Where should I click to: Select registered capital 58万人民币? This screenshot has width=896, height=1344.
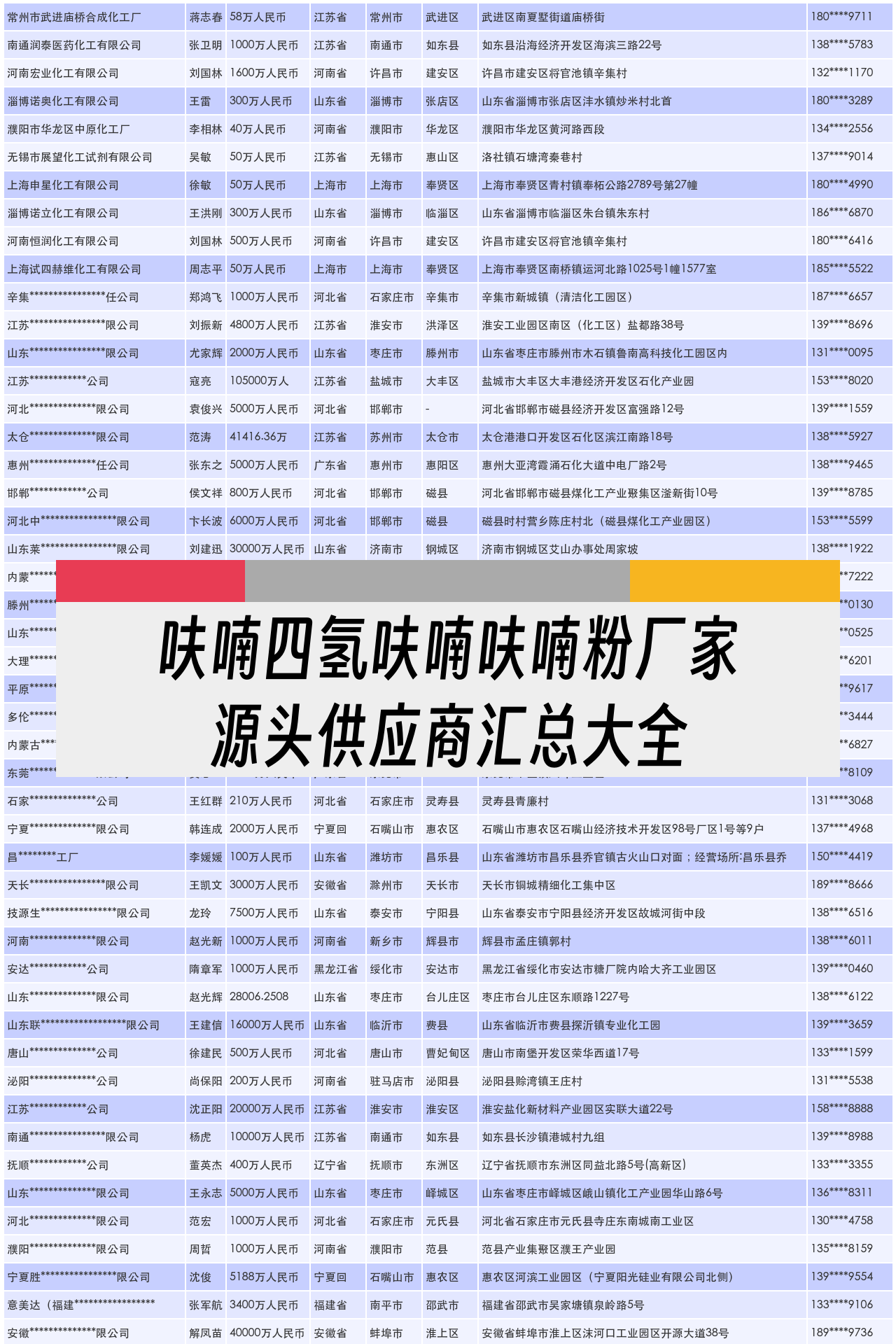point(258,17)
